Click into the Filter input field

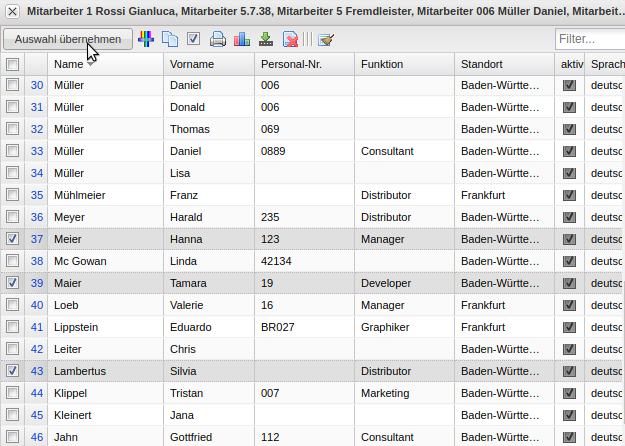pos(590,39)
